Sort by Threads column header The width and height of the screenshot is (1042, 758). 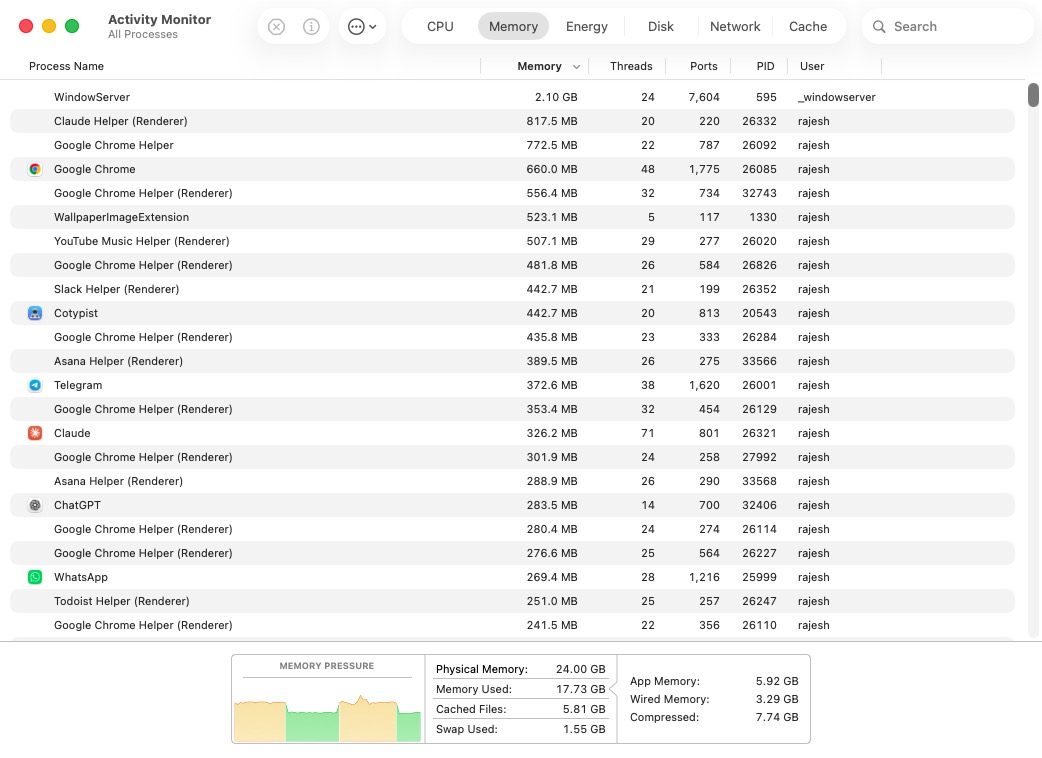[x=631, y=66]
